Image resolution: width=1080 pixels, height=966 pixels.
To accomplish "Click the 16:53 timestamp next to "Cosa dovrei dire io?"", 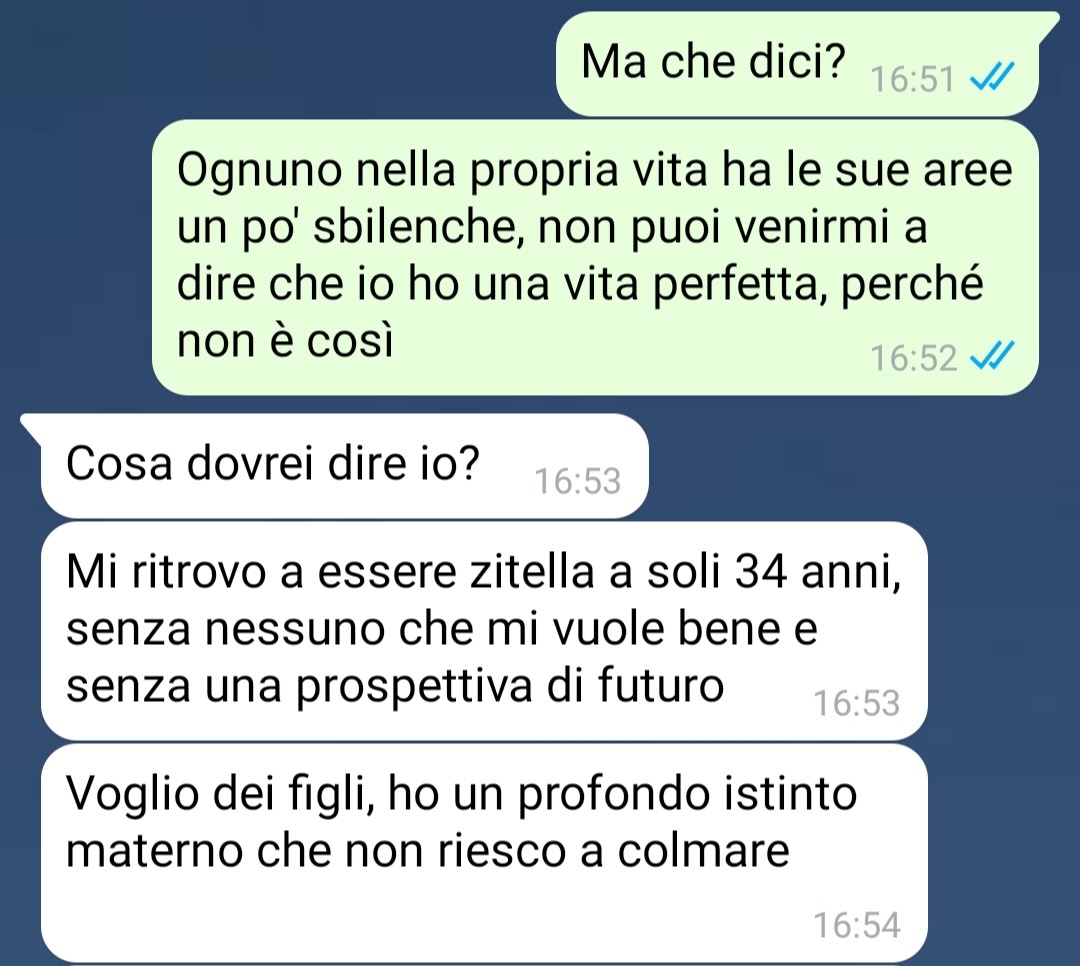I will tap(578, 481).
